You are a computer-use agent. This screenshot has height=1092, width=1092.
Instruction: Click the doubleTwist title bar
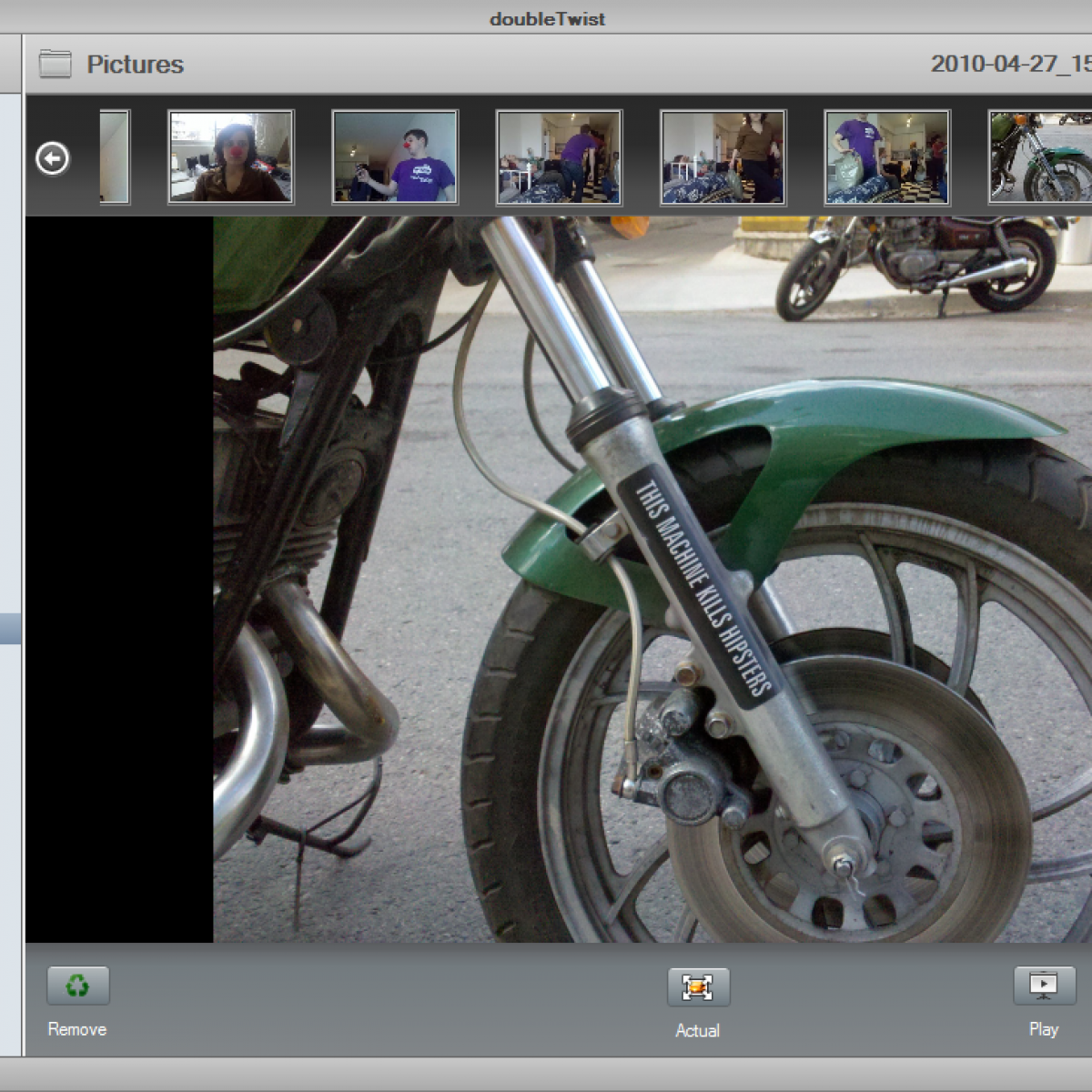(546, 18)
